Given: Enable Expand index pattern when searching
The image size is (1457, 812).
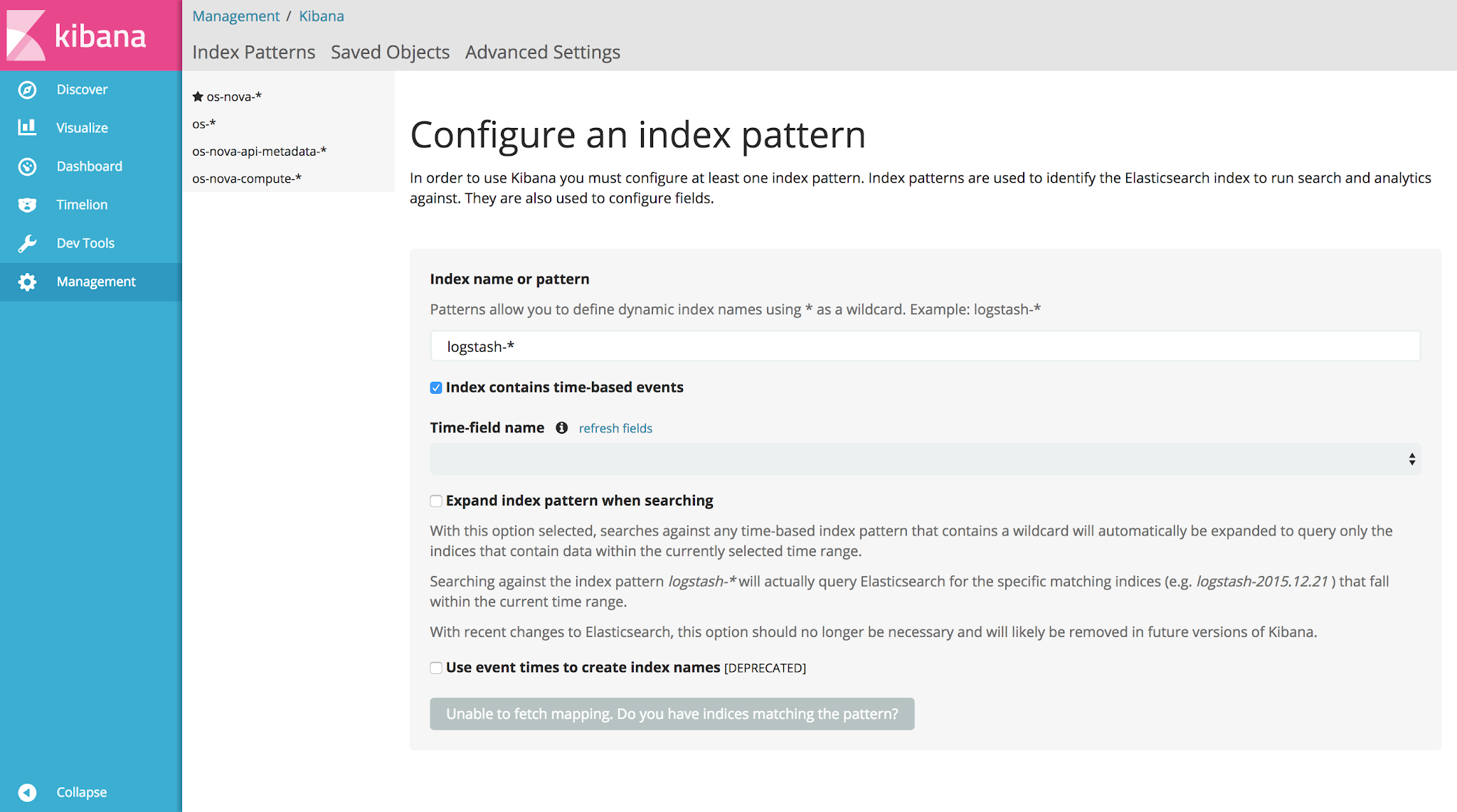Looking at the screenshot, I should point(436,501).
